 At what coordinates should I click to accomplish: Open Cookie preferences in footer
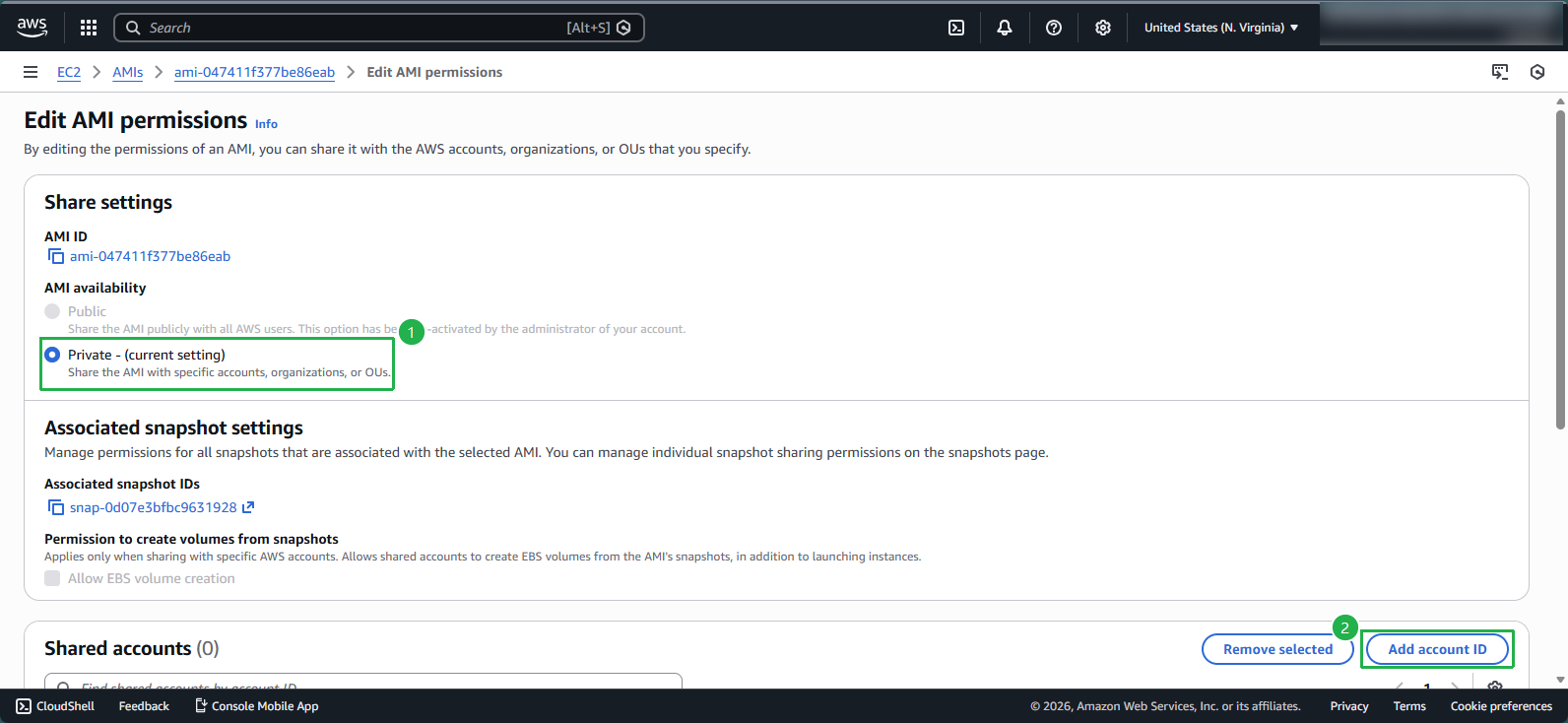[1501, 706]
